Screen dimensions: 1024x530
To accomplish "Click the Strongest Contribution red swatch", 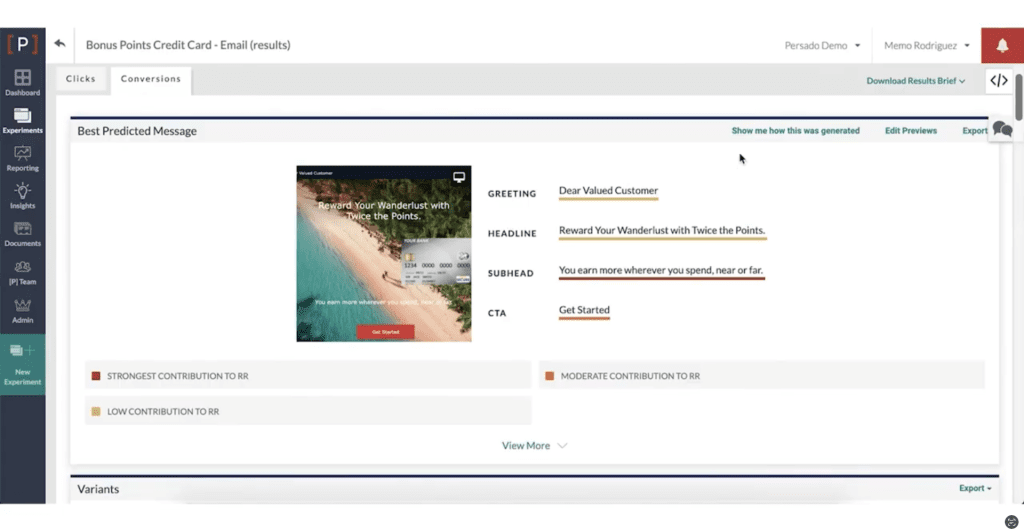I will tap(96, 376).
